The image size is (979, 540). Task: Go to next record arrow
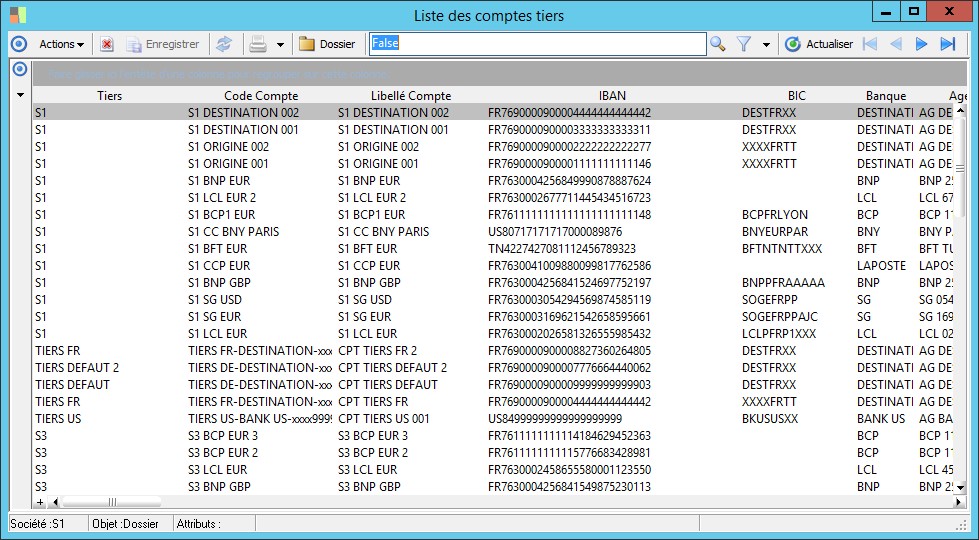pos(922,44)
